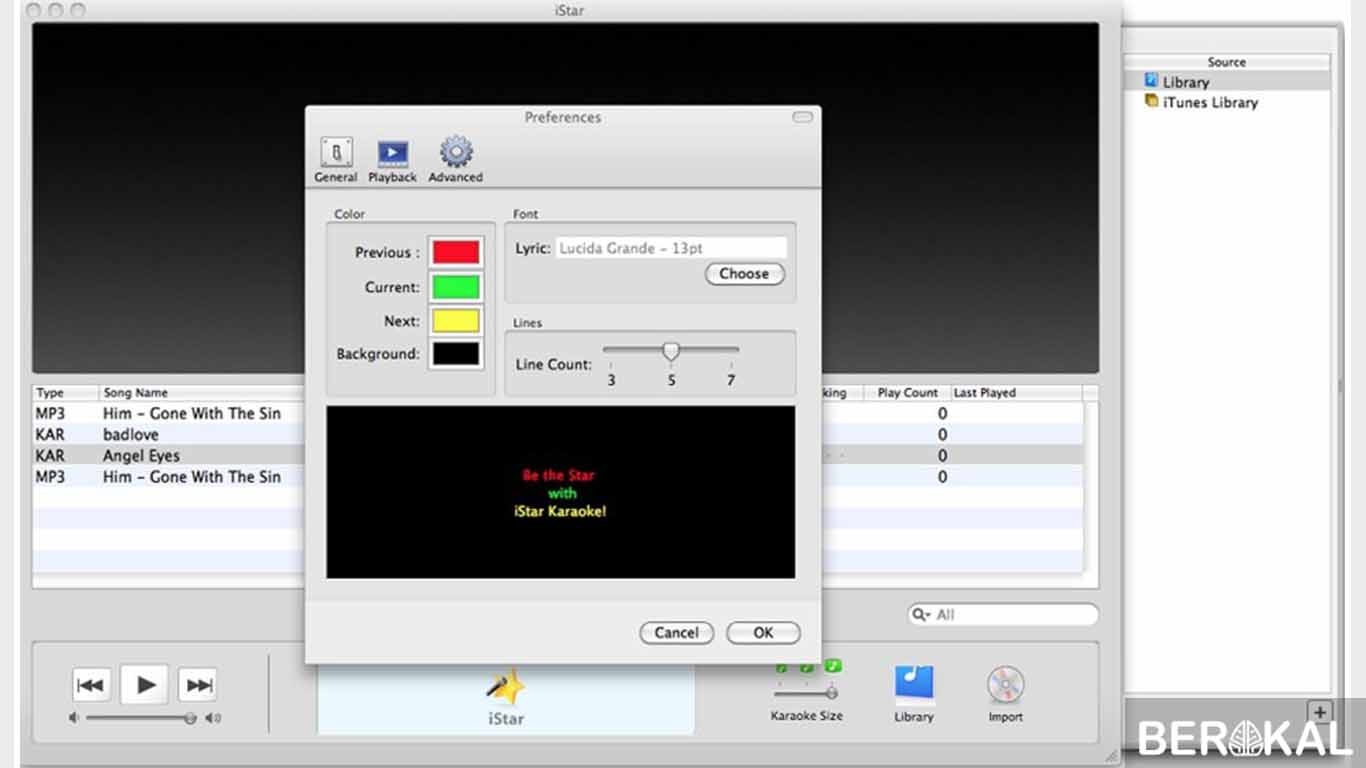Click the next track button
Screen dimensions: 1366x768
[198, 685]
